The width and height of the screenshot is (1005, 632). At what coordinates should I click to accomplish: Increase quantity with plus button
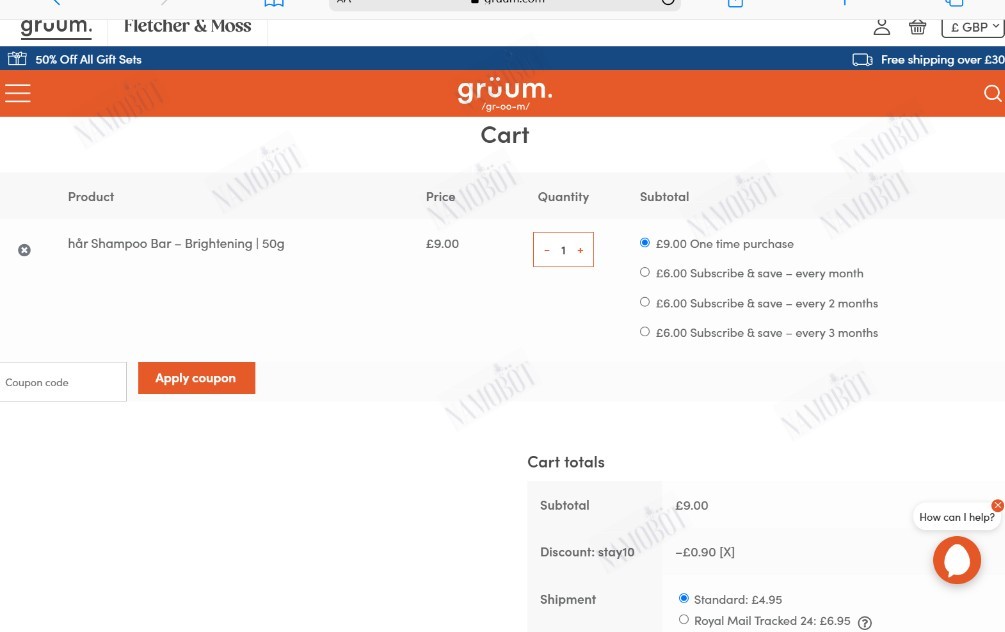(x=580, y=251)
